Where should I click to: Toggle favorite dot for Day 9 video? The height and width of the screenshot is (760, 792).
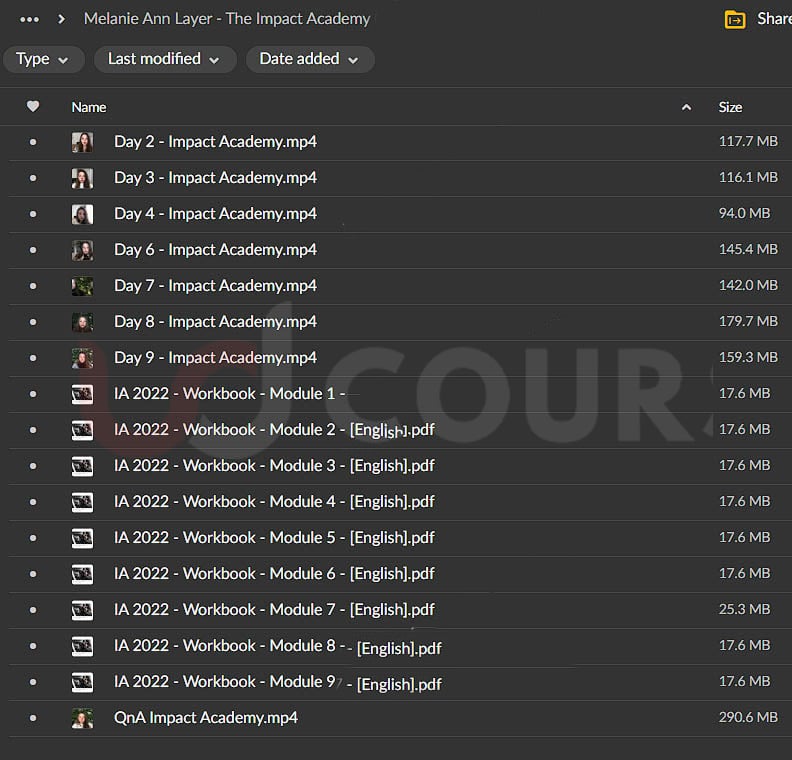pos(33,358)
